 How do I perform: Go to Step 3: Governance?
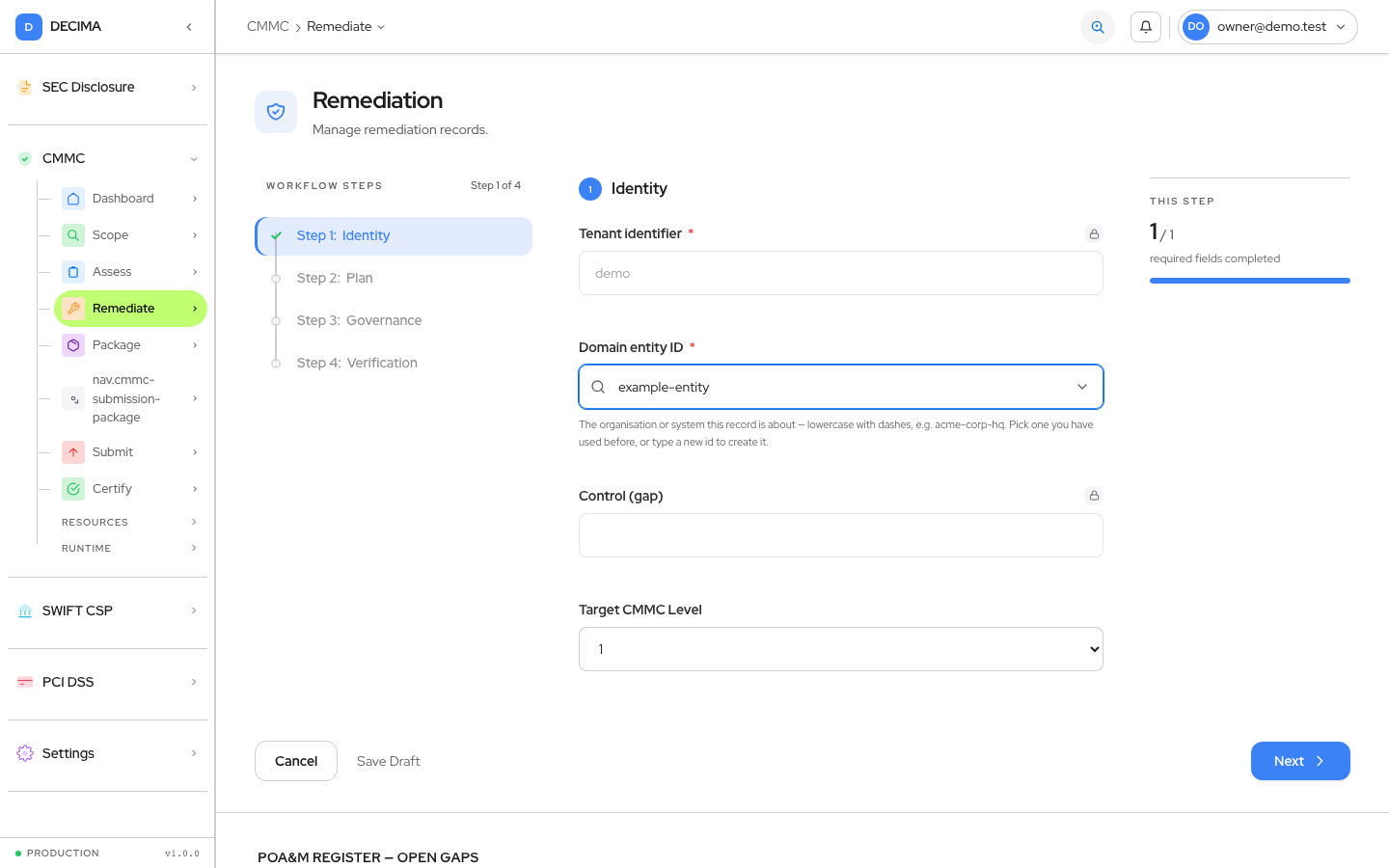pyautogui.click(x=394, y=321)
